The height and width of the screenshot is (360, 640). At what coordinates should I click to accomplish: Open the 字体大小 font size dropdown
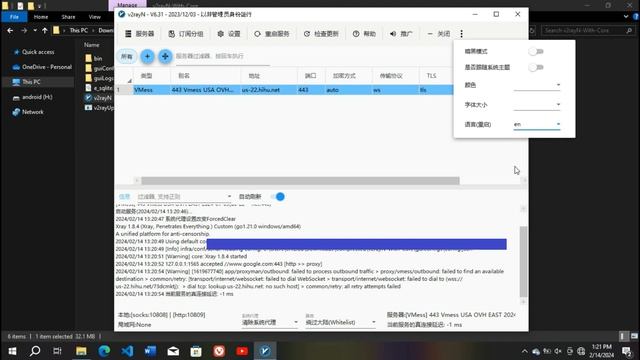pos(537,104)
